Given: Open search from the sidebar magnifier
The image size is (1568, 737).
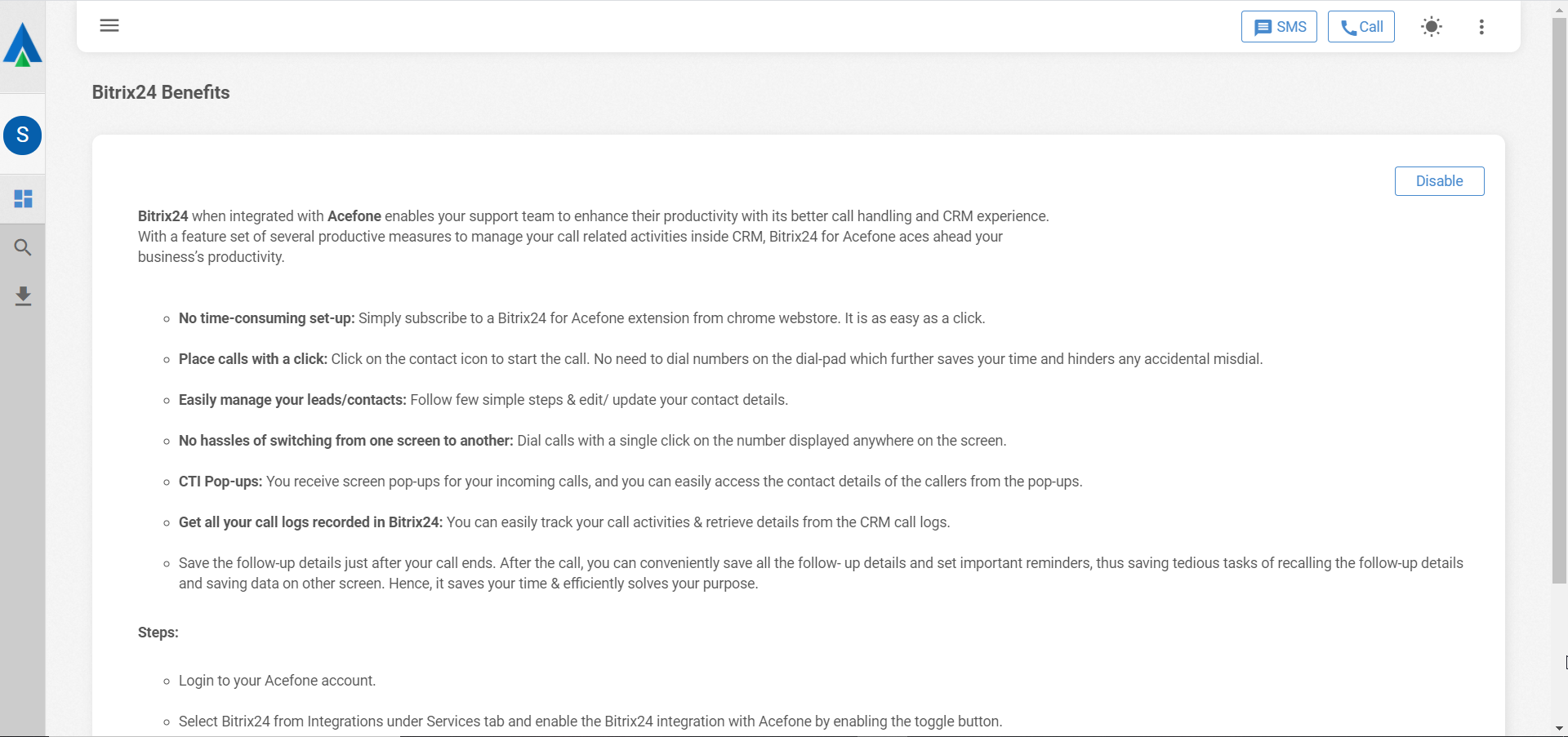Looking at the screenshot, I should point(23,247).
